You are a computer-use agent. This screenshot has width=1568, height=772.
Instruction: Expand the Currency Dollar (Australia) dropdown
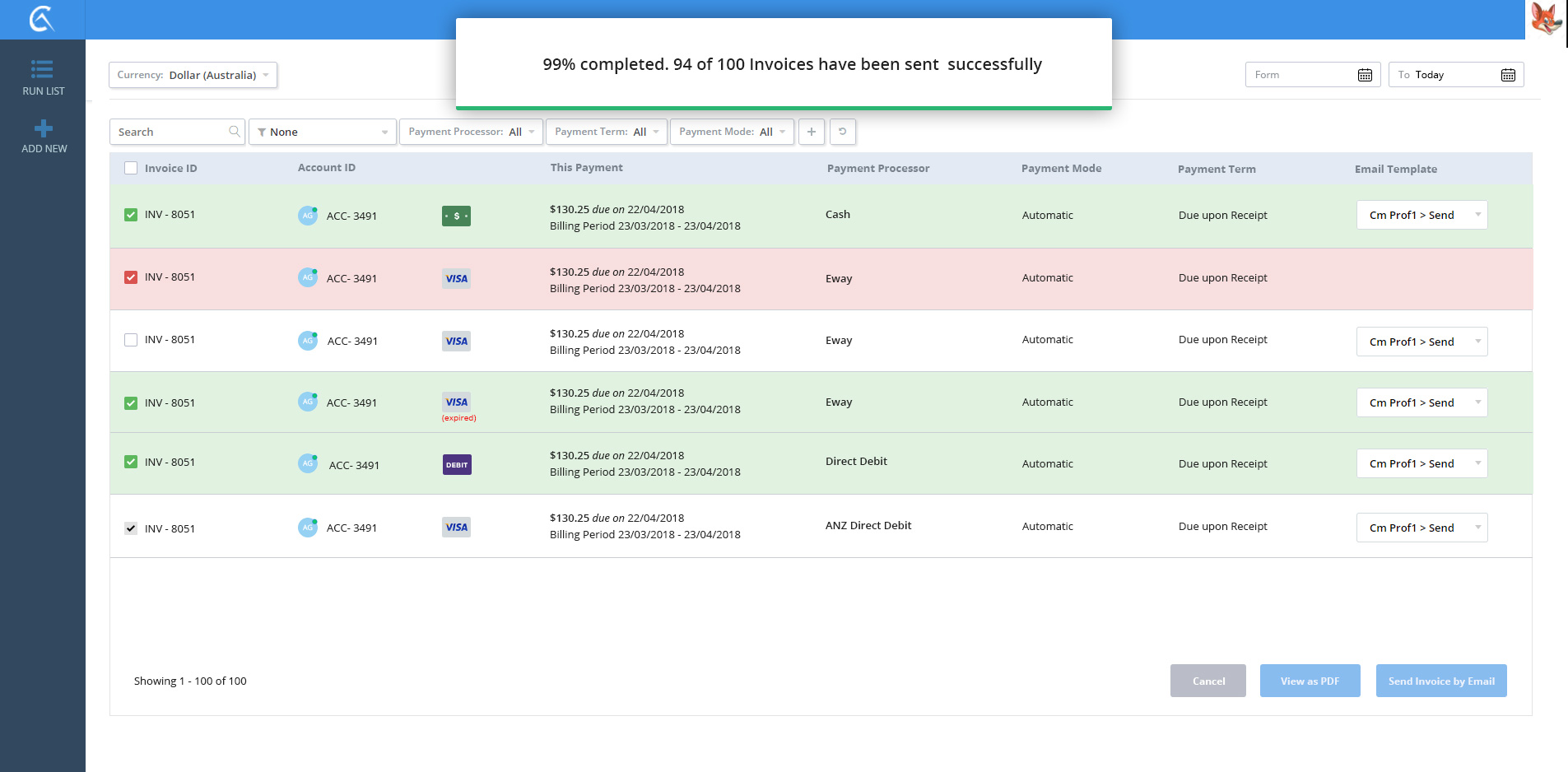click(193, 75)
